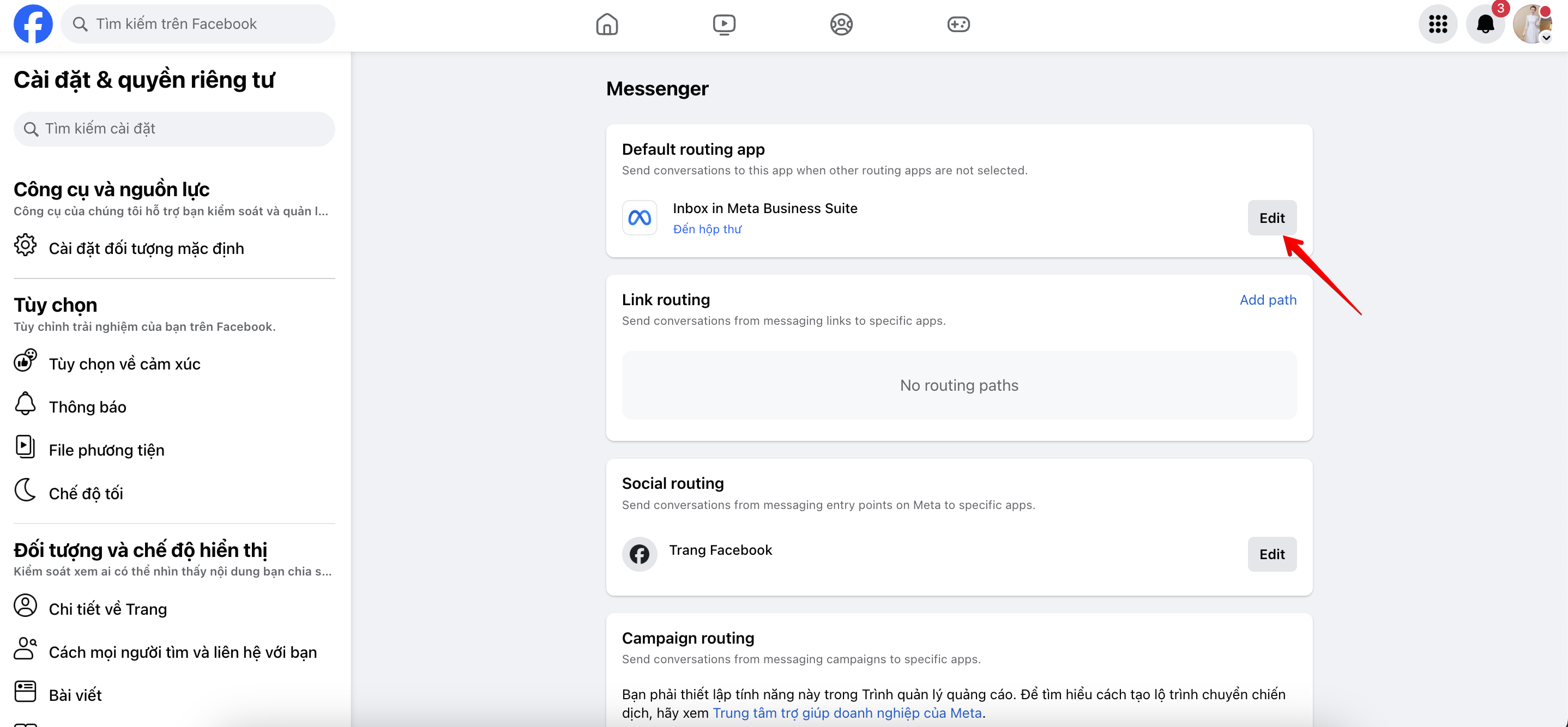Click the Facebook logo icon
This screenshot has height=727, width=1568.
pos(33,25)
